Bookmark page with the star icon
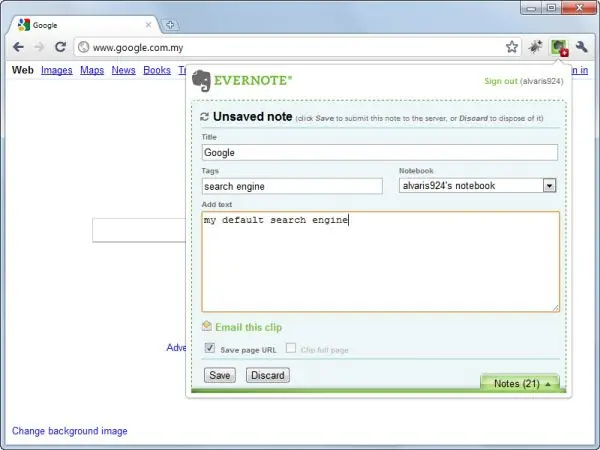Image resolution: width=600 pixels, height=450 pixels. pos(512,47)
